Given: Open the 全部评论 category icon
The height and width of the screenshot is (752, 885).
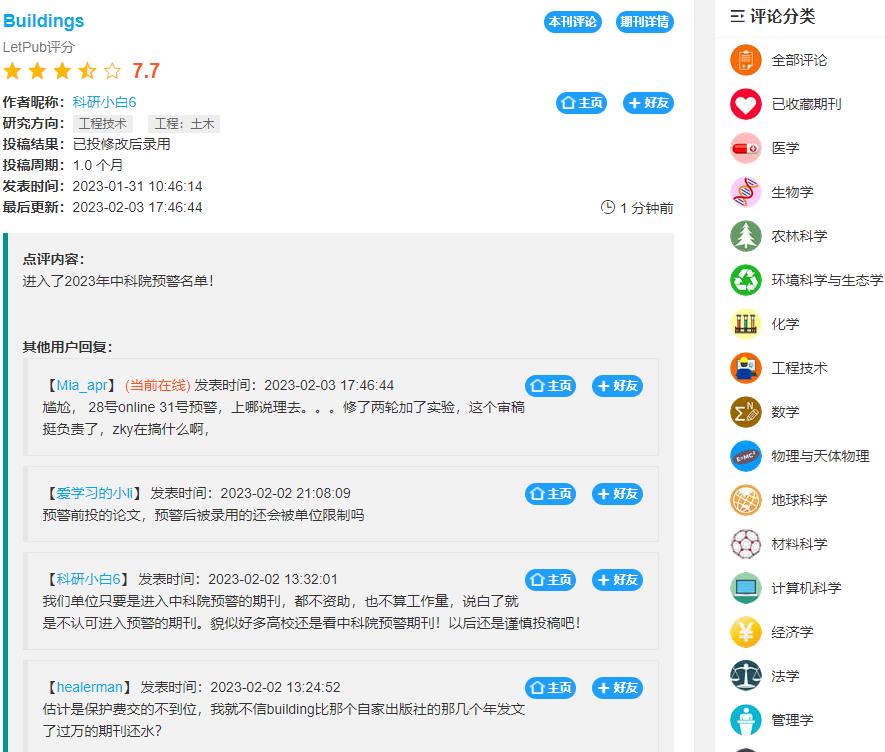Looking at the screenshot, I should (x=746, y=60).
